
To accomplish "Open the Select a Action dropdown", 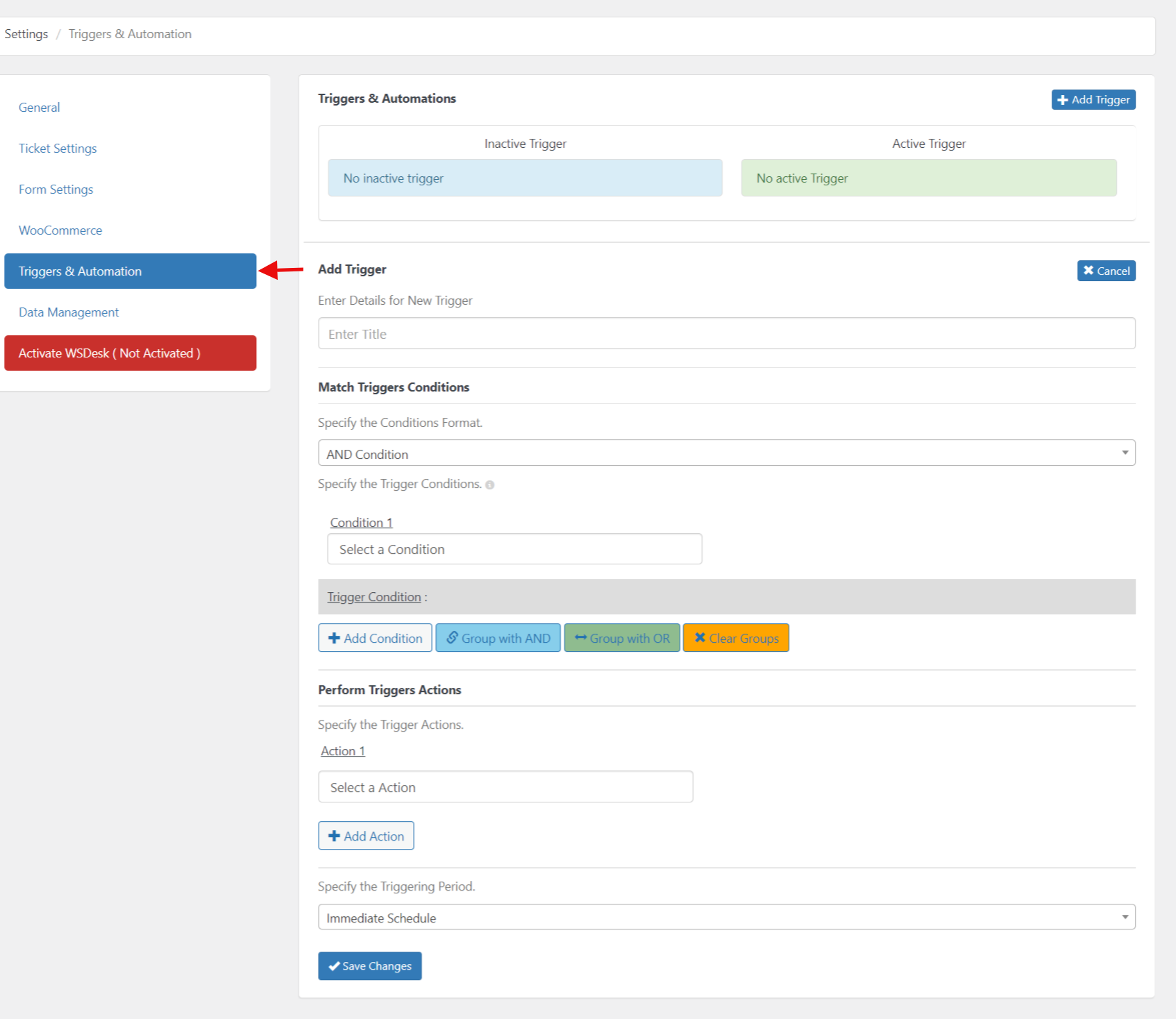I will pos(505,786).
